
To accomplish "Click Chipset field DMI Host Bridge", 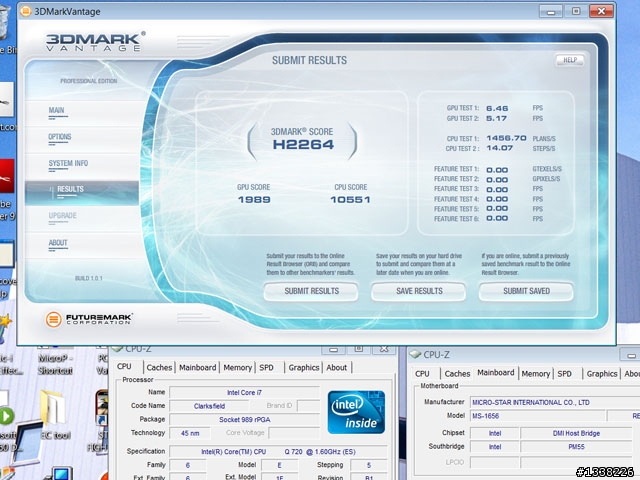I will [576, 433].
